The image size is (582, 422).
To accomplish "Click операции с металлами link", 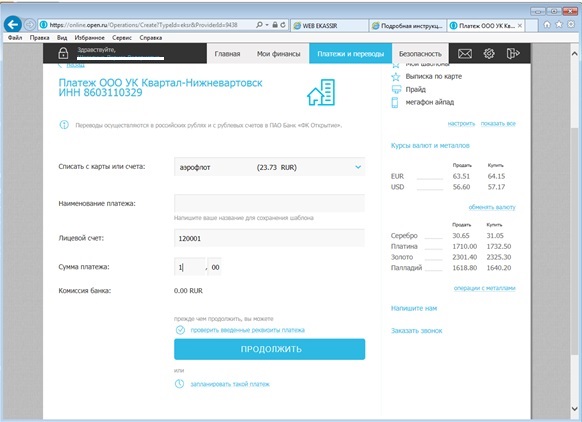I will pos(484,288).
